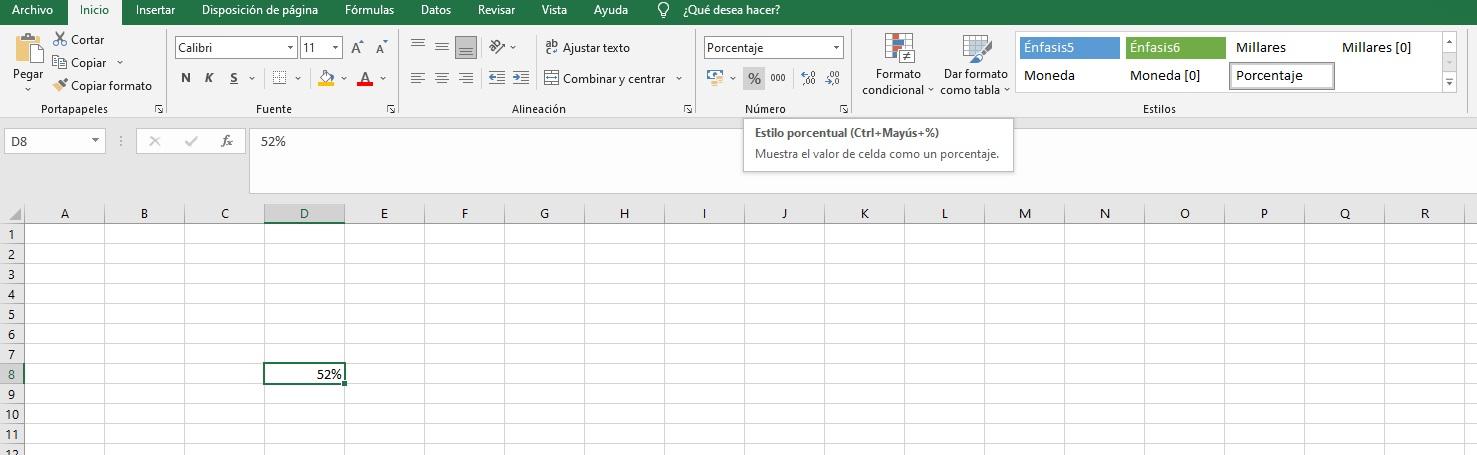The width and height of the screenshot is (1477, 455).
Task: Click the Copiar formato paintbrush
Action: (x=61, y=86)
